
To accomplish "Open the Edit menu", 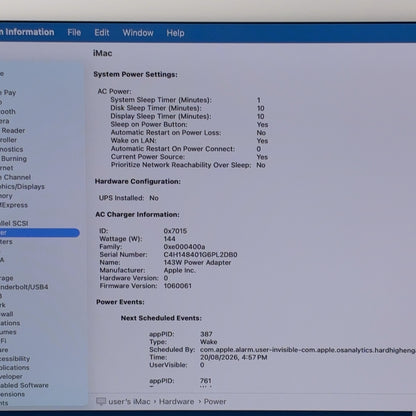I will 102,33.
